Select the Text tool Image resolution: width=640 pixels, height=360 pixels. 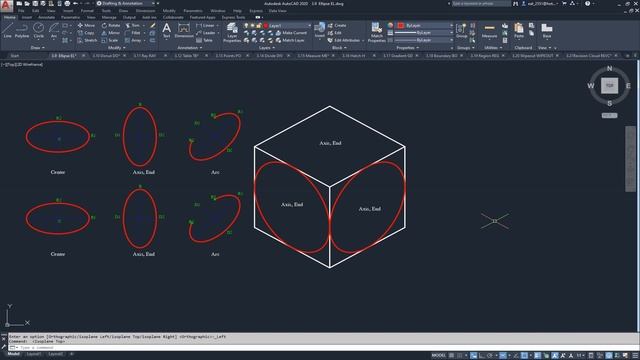click(167, 30)
